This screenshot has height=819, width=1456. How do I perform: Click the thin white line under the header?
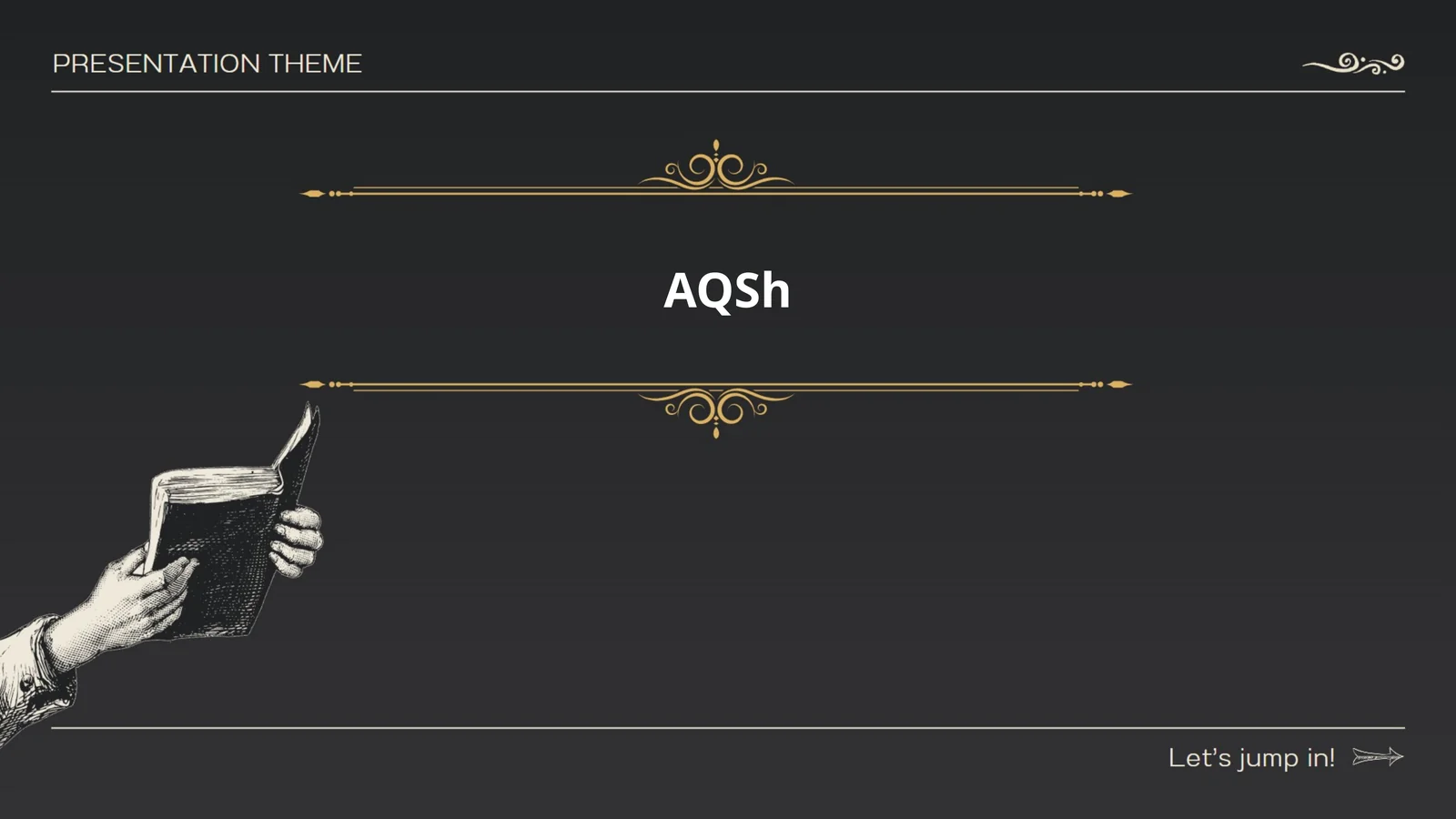(728, 91)
